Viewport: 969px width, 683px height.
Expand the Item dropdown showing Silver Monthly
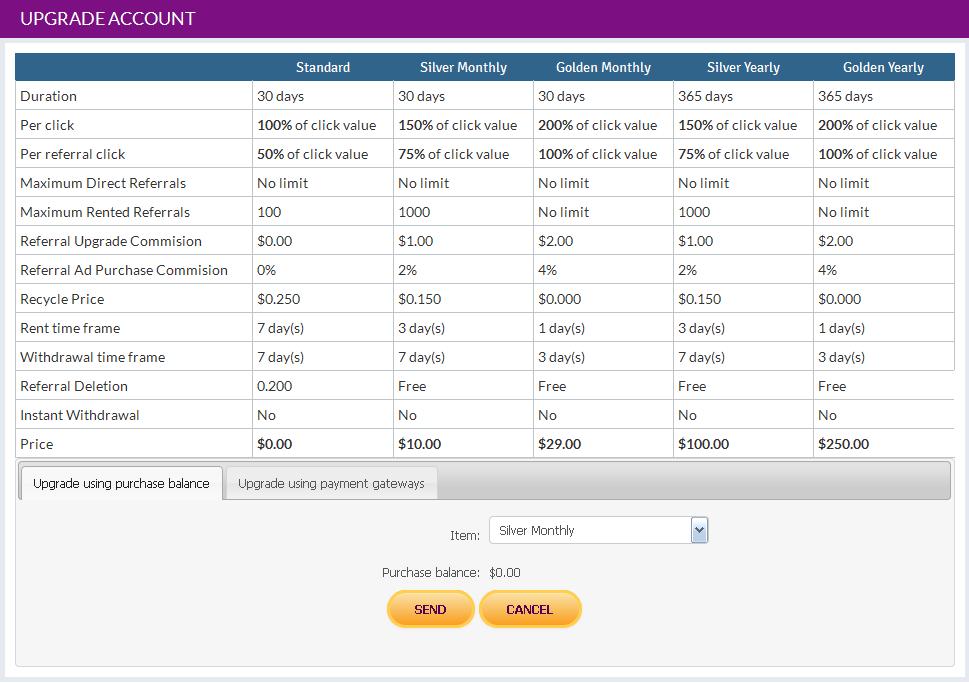(598, 530)
